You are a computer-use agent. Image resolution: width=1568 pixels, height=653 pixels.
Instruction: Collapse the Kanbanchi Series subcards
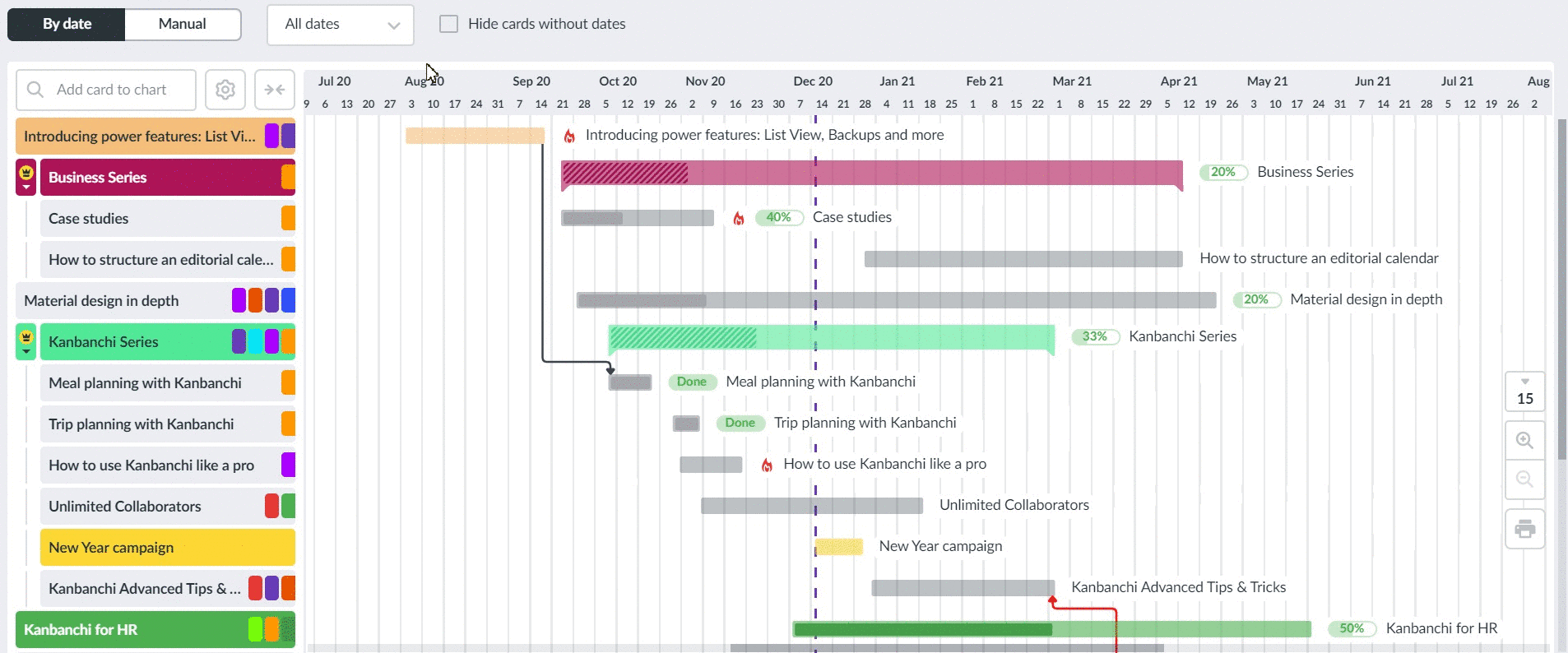pyautogui.click(x=26, y=352)
